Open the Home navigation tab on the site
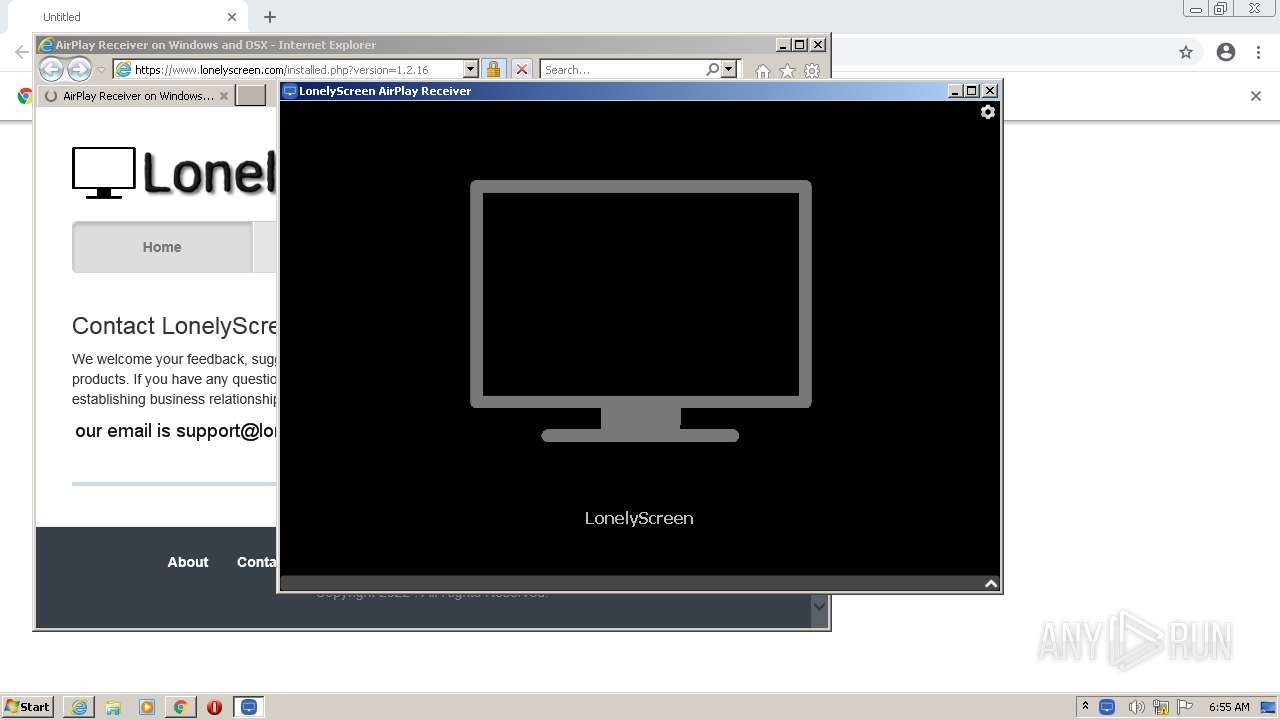Image resolution: width=1280 pixels, height=720 pixels. 162,247
